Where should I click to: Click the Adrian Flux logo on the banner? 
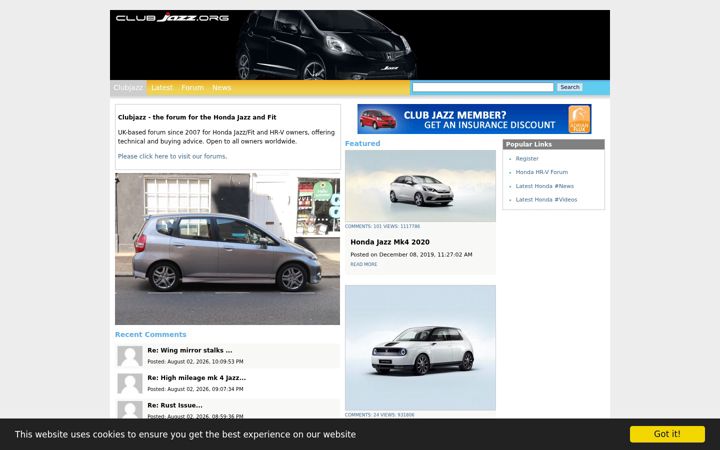(x=579, y=119)
